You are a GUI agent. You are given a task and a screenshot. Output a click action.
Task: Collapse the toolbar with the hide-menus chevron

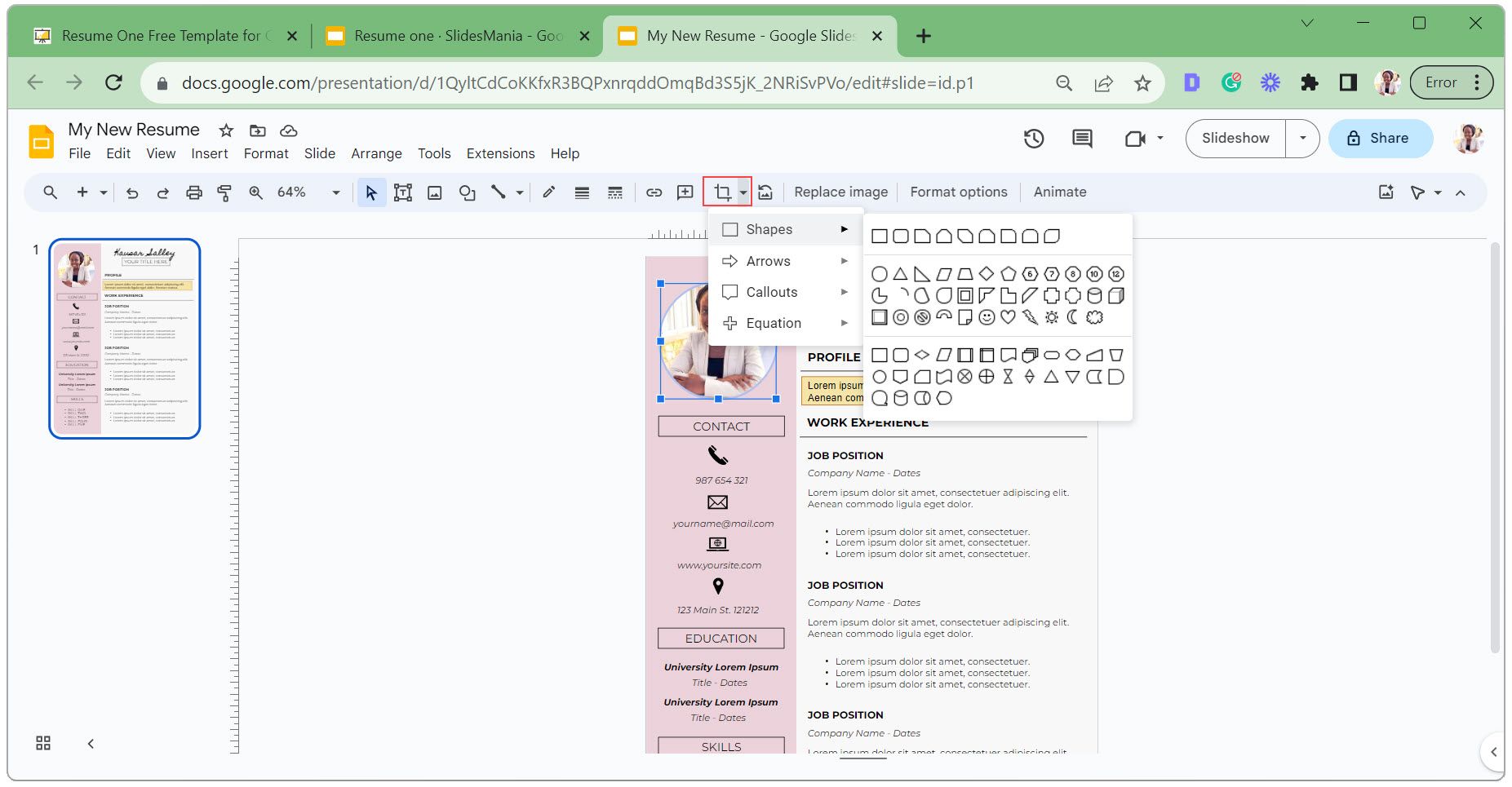coord(1460,192)
